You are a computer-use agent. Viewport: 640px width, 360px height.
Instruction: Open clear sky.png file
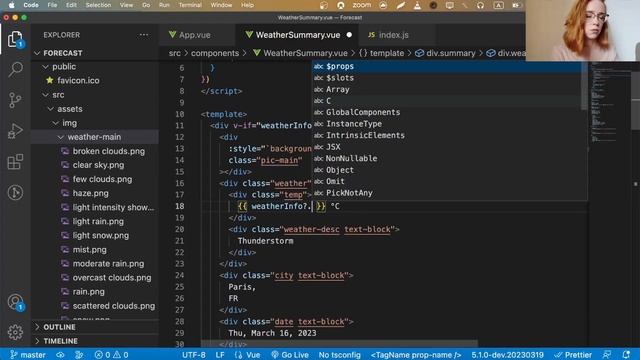coord(95,165)
